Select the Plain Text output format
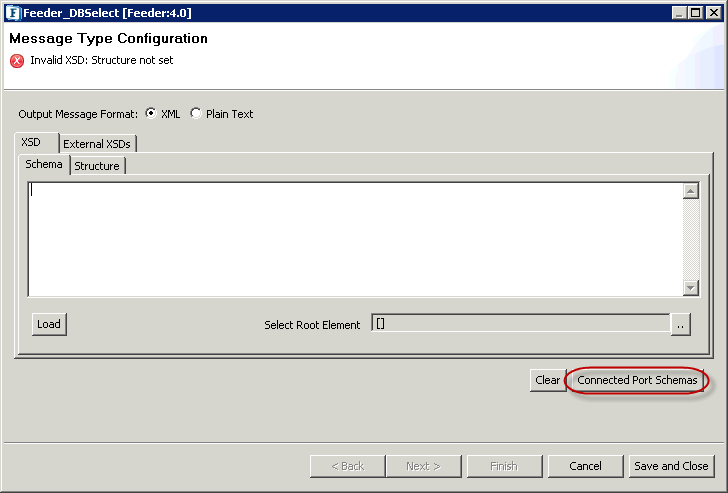The width and height of the screenshot is (728, 493). pos(196,113)
